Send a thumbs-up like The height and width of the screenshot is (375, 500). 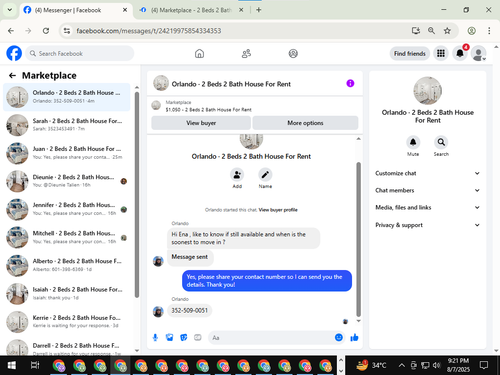click(354, 338)
